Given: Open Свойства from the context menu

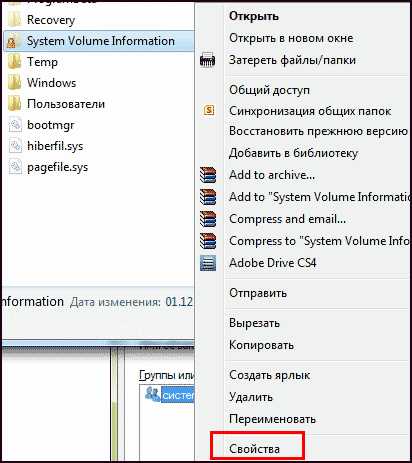Looking at the screenshot, I should coord(254,449).
